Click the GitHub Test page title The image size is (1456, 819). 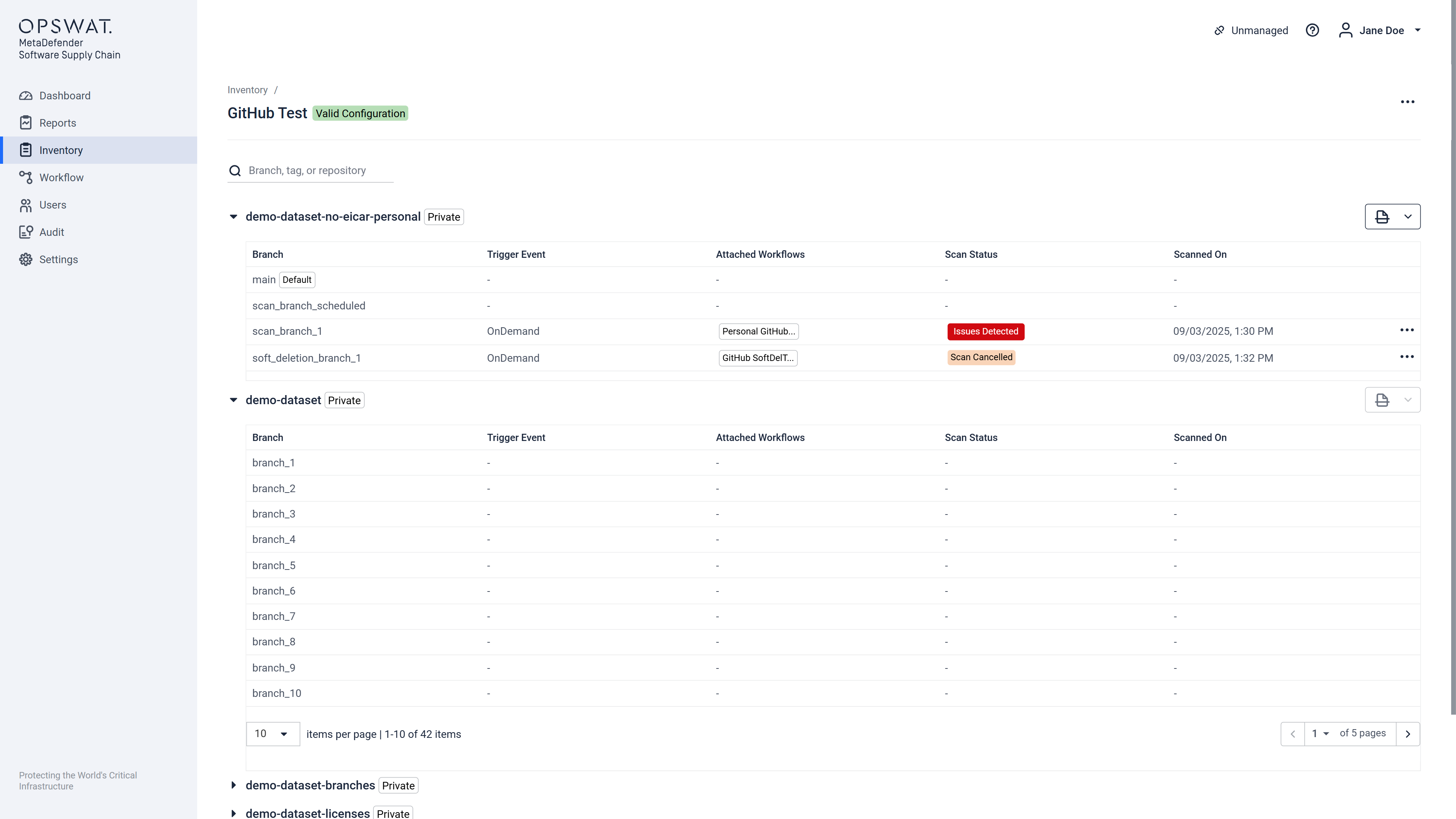click(x=267, y=113)
